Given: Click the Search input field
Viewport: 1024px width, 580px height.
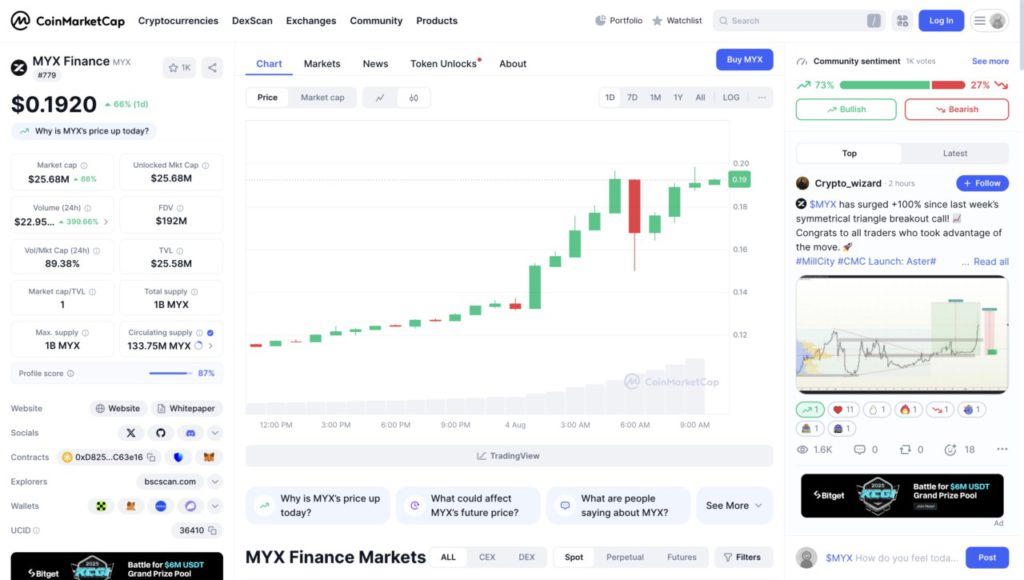Looking at the screenshot, I should pos(794,21).
